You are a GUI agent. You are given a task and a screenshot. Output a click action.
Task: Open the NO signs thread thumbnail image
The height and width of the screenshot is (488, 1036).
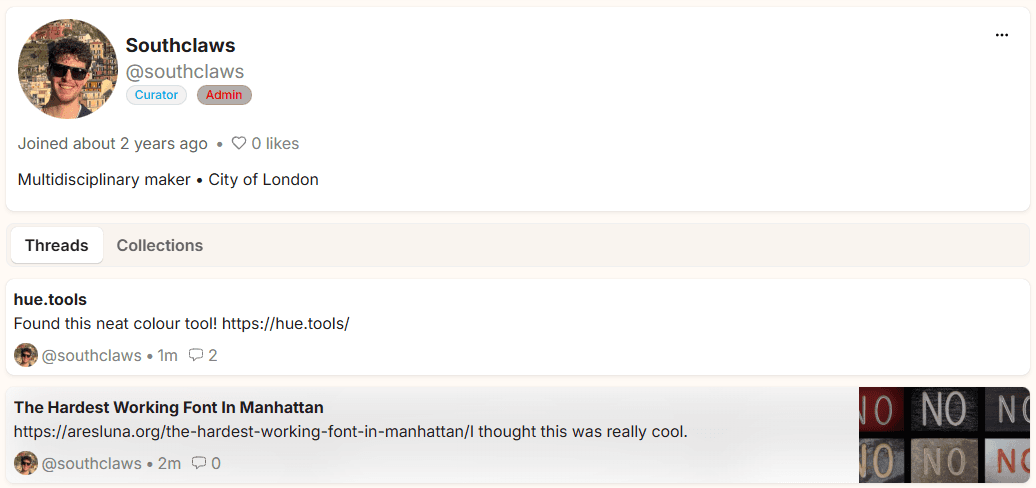944,435
